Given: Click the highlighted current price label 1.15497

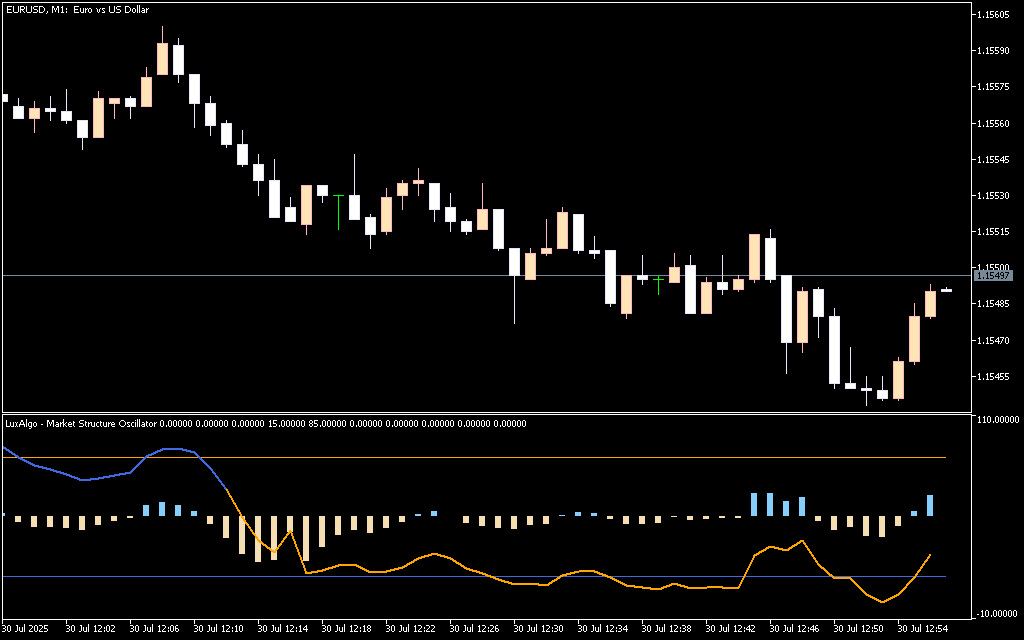Looking at the screenshot, I should pyautogui.click(x=993, y=275).
